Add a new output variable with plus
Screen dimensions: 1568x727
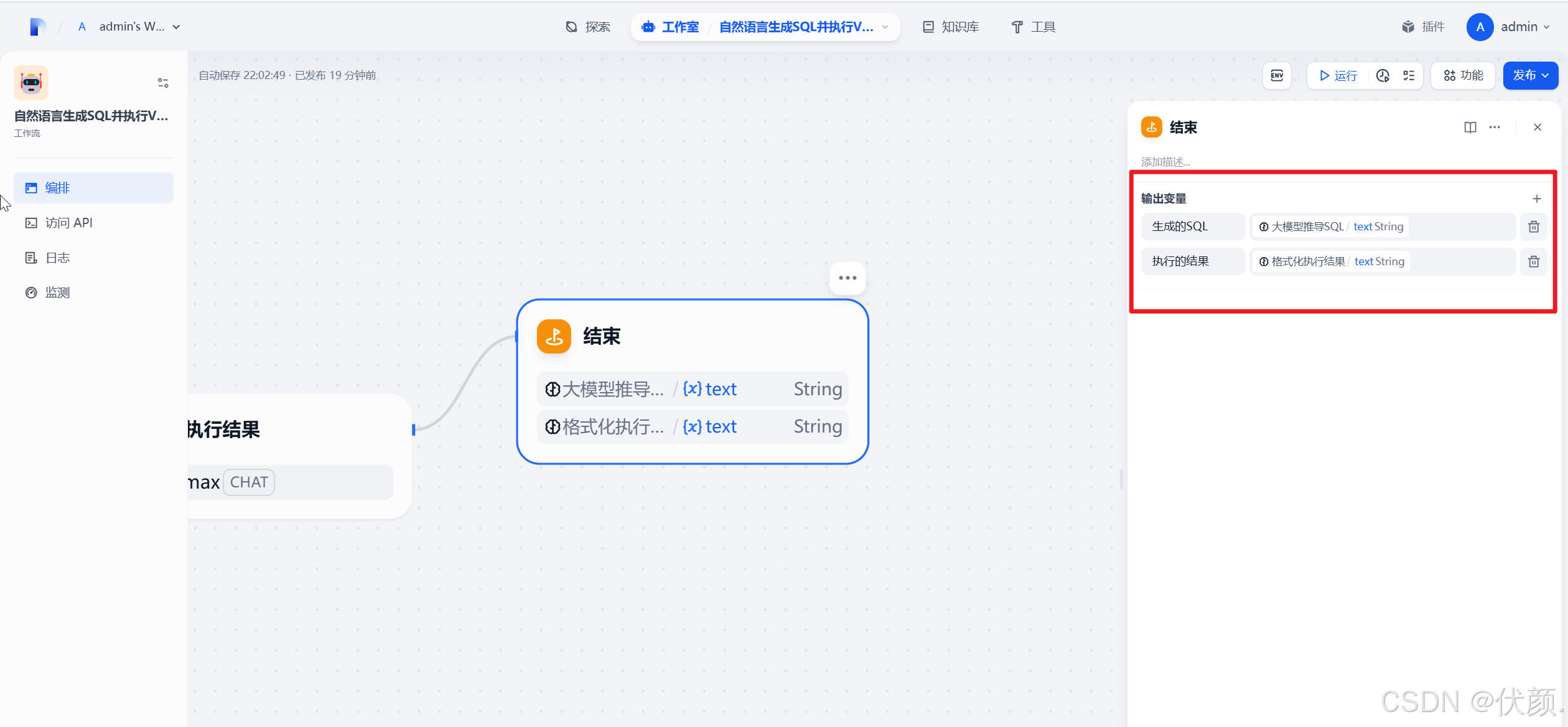pos(1536,199)
